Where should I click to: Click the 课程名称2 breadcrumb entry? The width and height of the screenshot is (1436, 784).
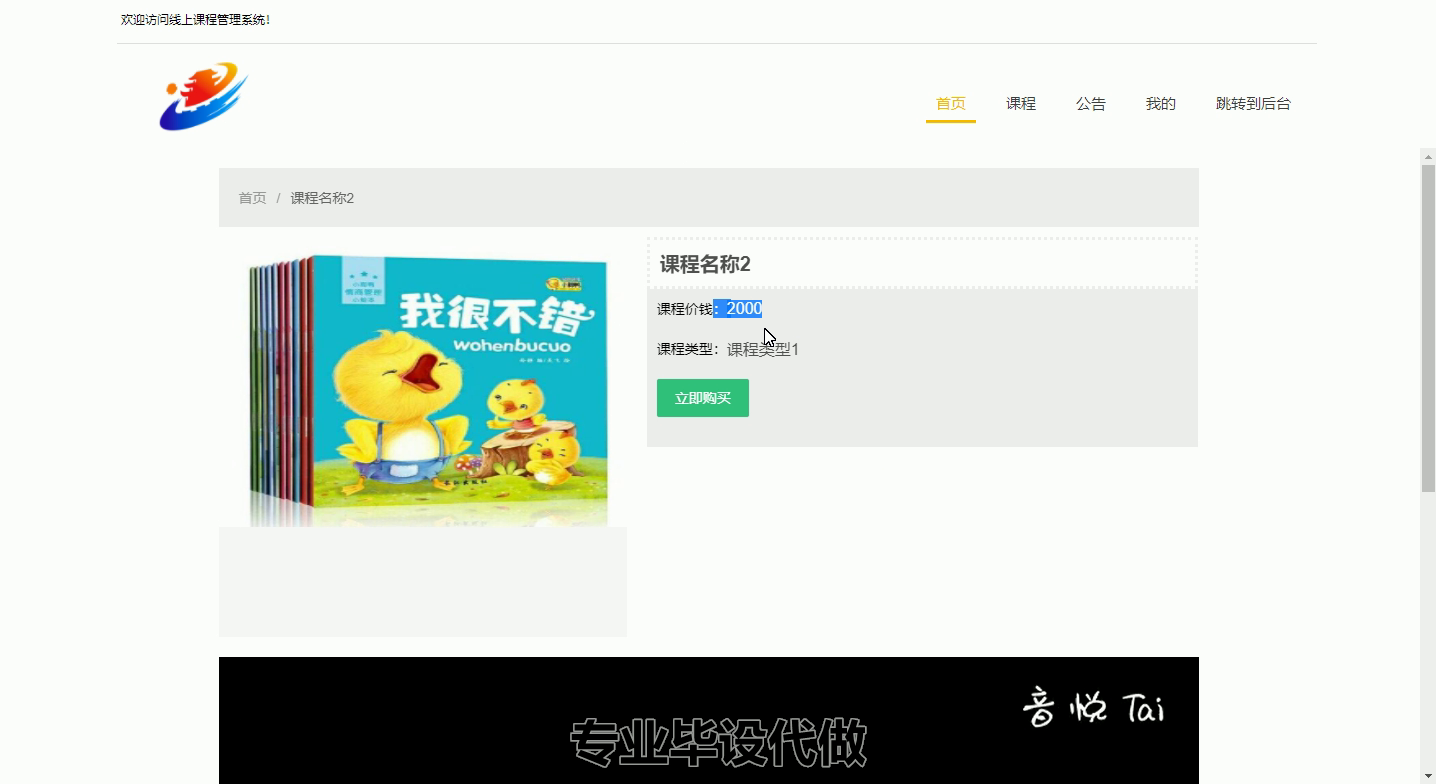tap(322, 198)
